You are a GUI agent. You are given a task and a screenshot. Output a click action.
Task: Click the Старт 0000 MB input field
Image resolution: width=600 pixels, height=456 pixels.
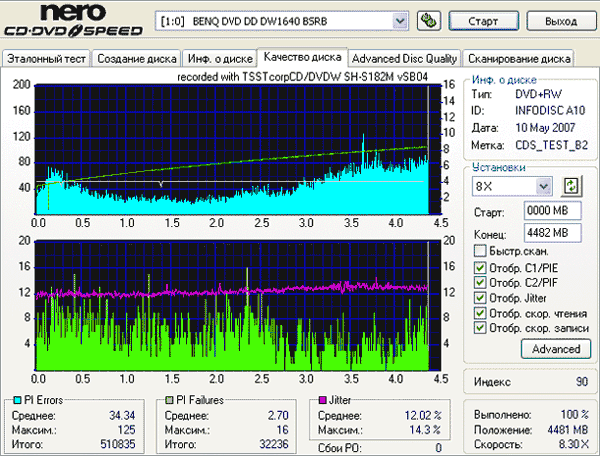point(553,210)
